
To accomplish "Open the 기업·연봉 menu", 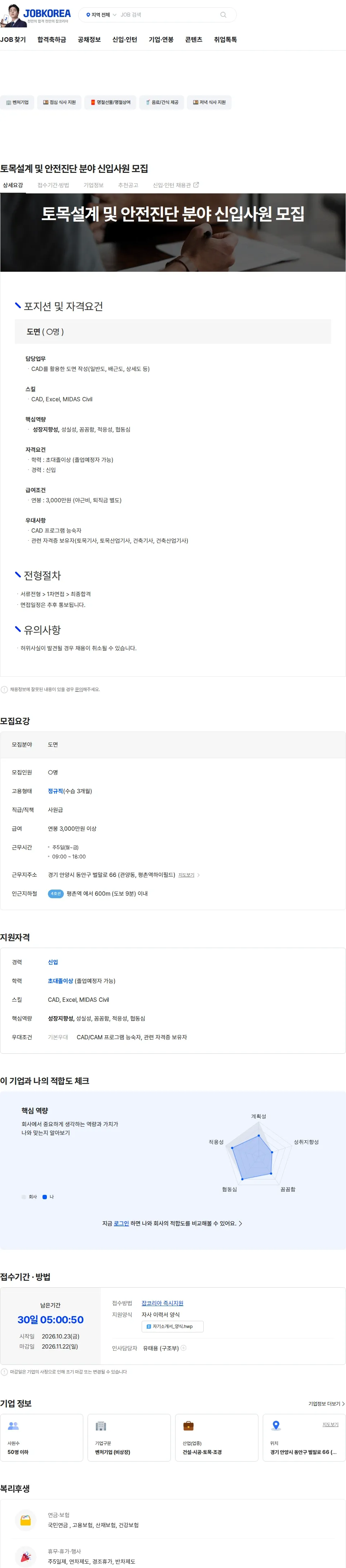I will [161, 40].
